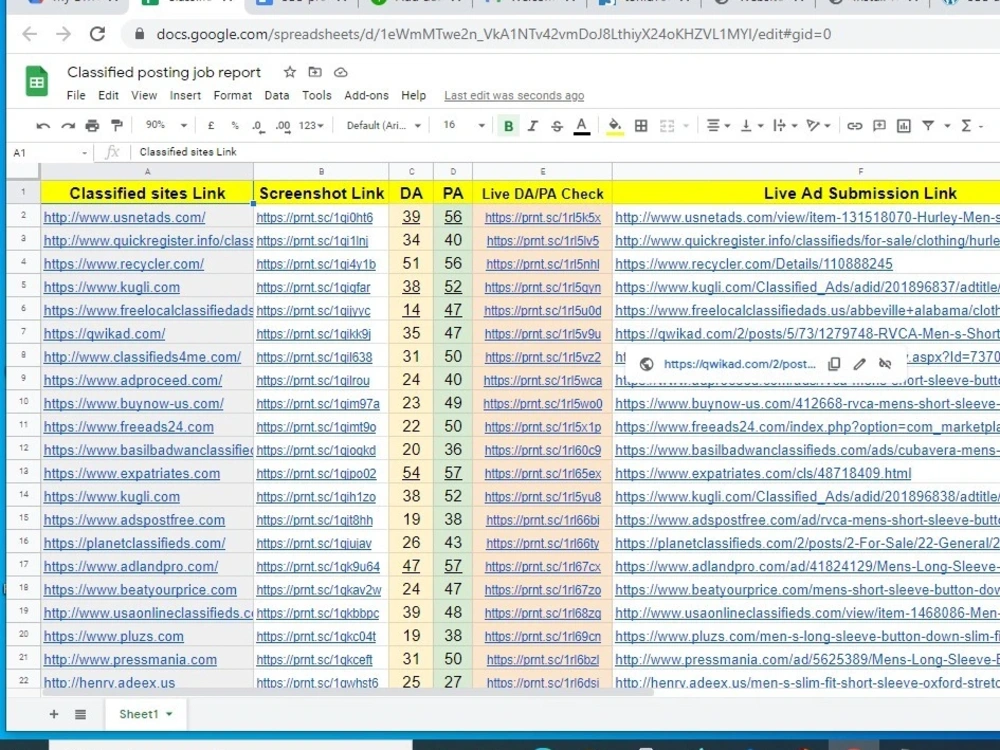Viewport: 1000px width, 750px height.
Task: Open the Tools menu
Action: pos(316,95)
